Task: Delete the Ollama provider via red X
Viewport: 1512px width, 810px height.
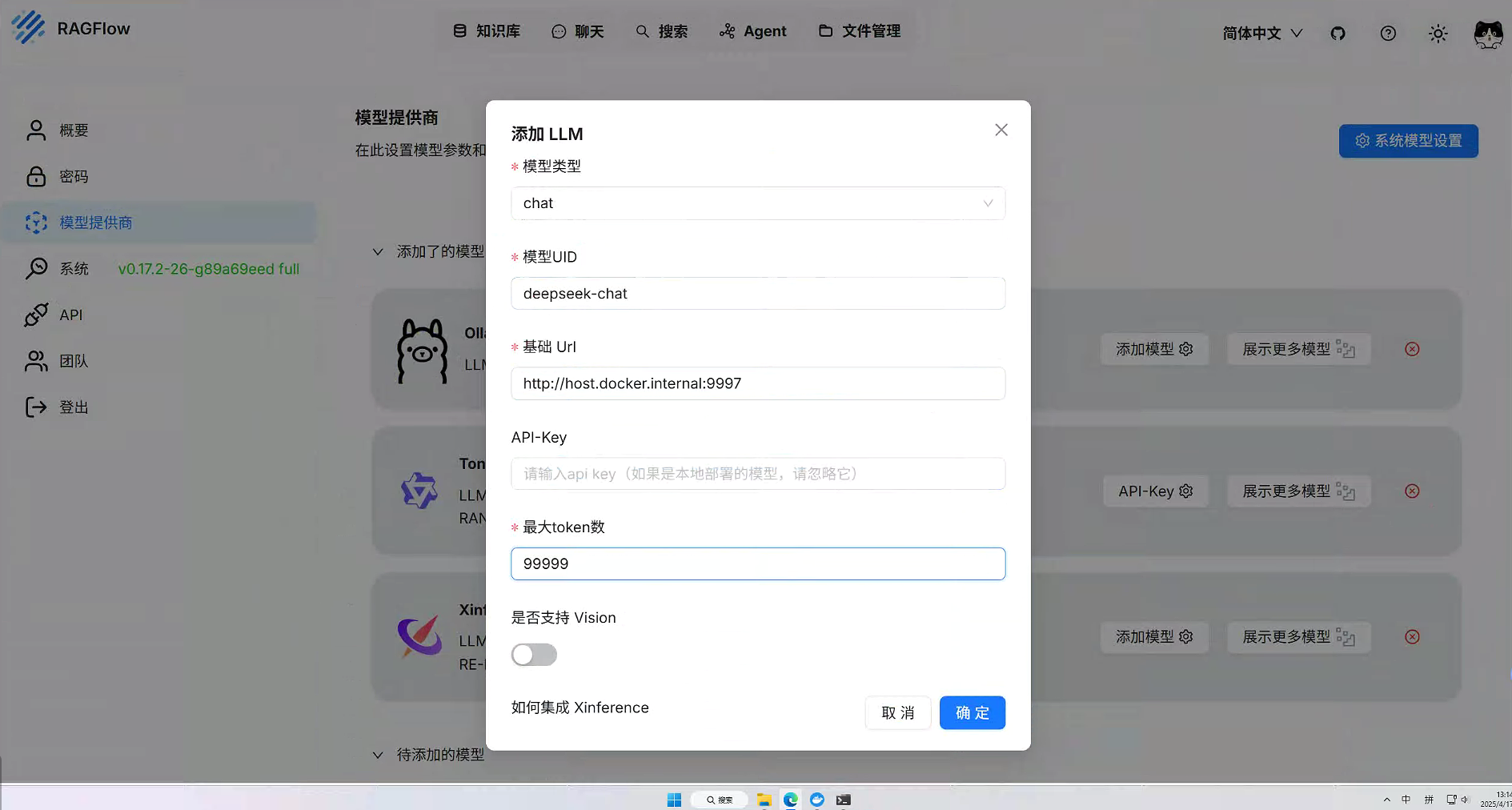Action: click(x=1412, y=349)
